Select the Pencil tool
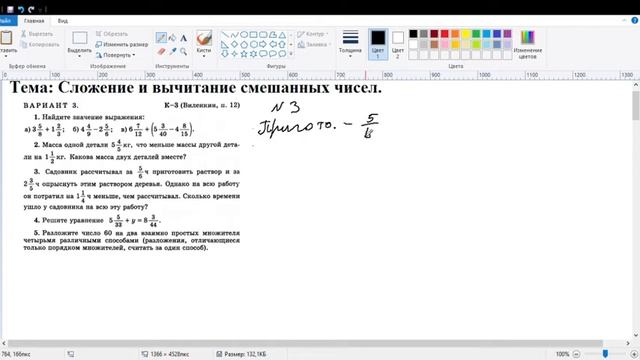 click(x=161, y=38)
